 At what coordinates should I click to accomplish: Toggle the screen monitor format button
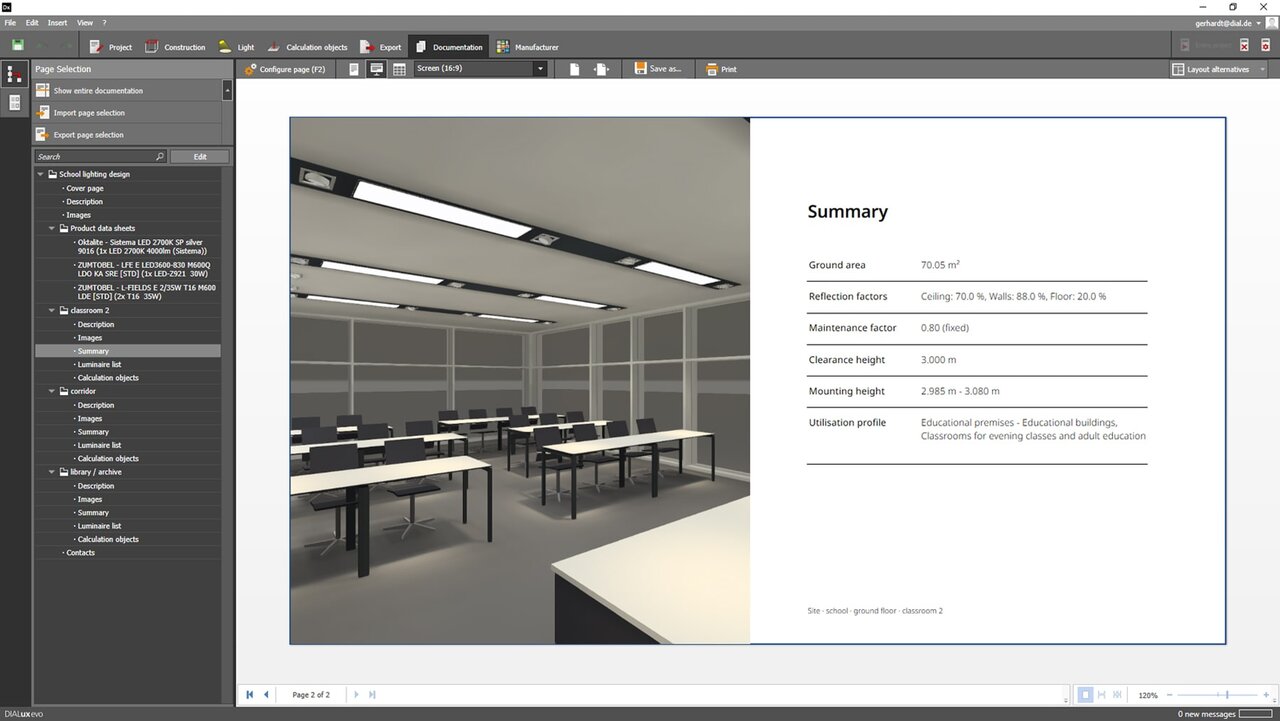tap(377, 69)
